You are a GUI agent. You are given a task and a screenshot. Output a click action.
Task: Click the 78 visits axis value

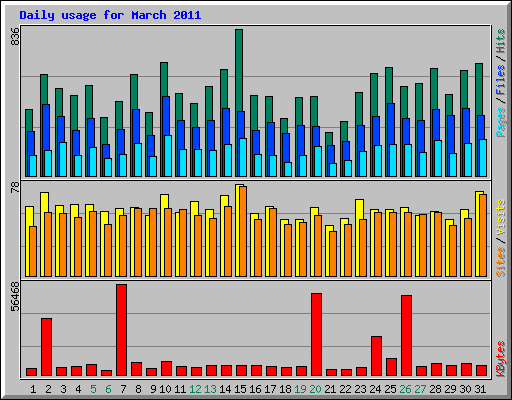(x=15, y=187)
